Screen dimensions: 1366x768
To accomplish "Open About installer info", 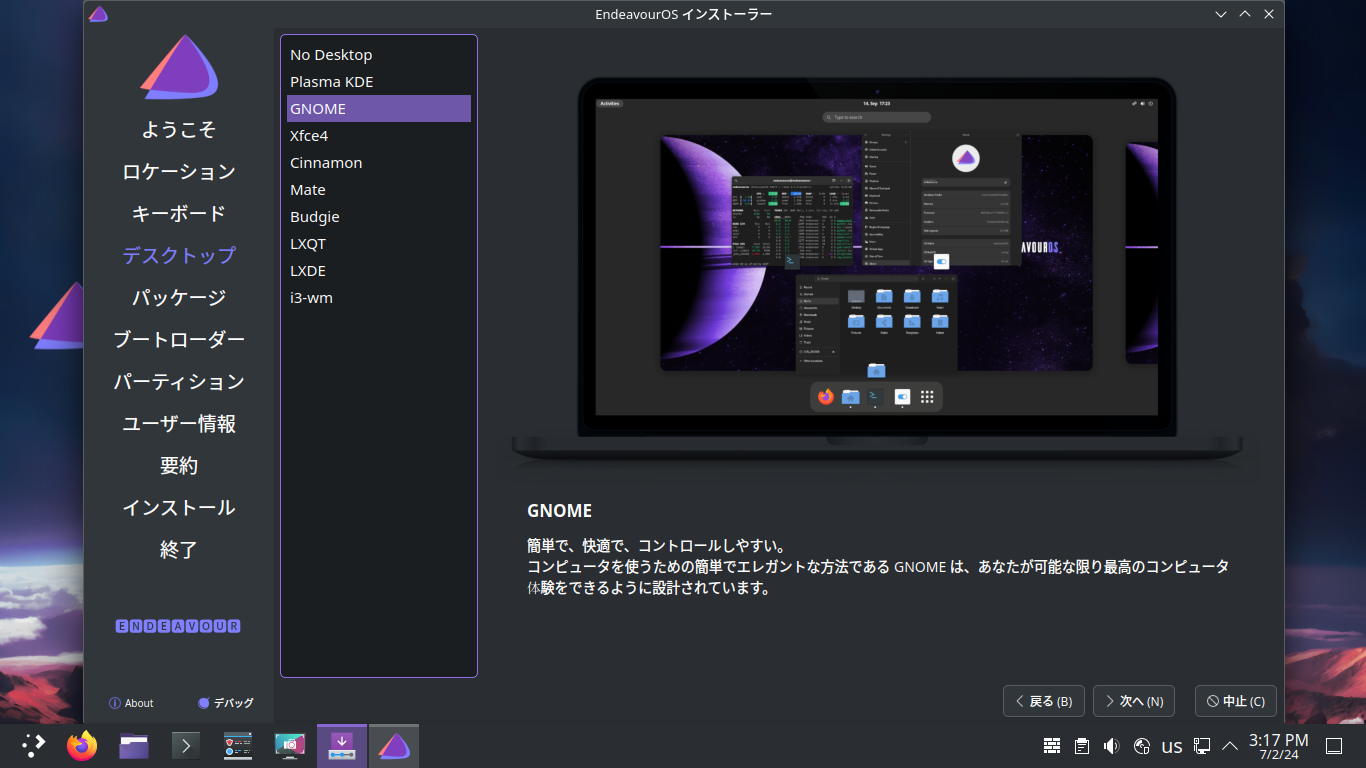I will [131, 703].
